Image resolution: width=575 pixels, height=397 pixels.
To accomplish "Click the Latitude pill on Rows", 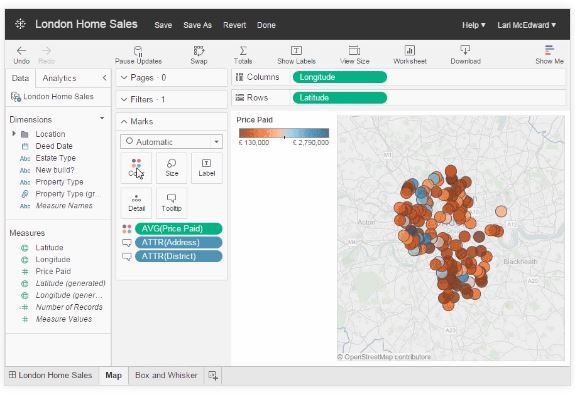I will (340, 98).
